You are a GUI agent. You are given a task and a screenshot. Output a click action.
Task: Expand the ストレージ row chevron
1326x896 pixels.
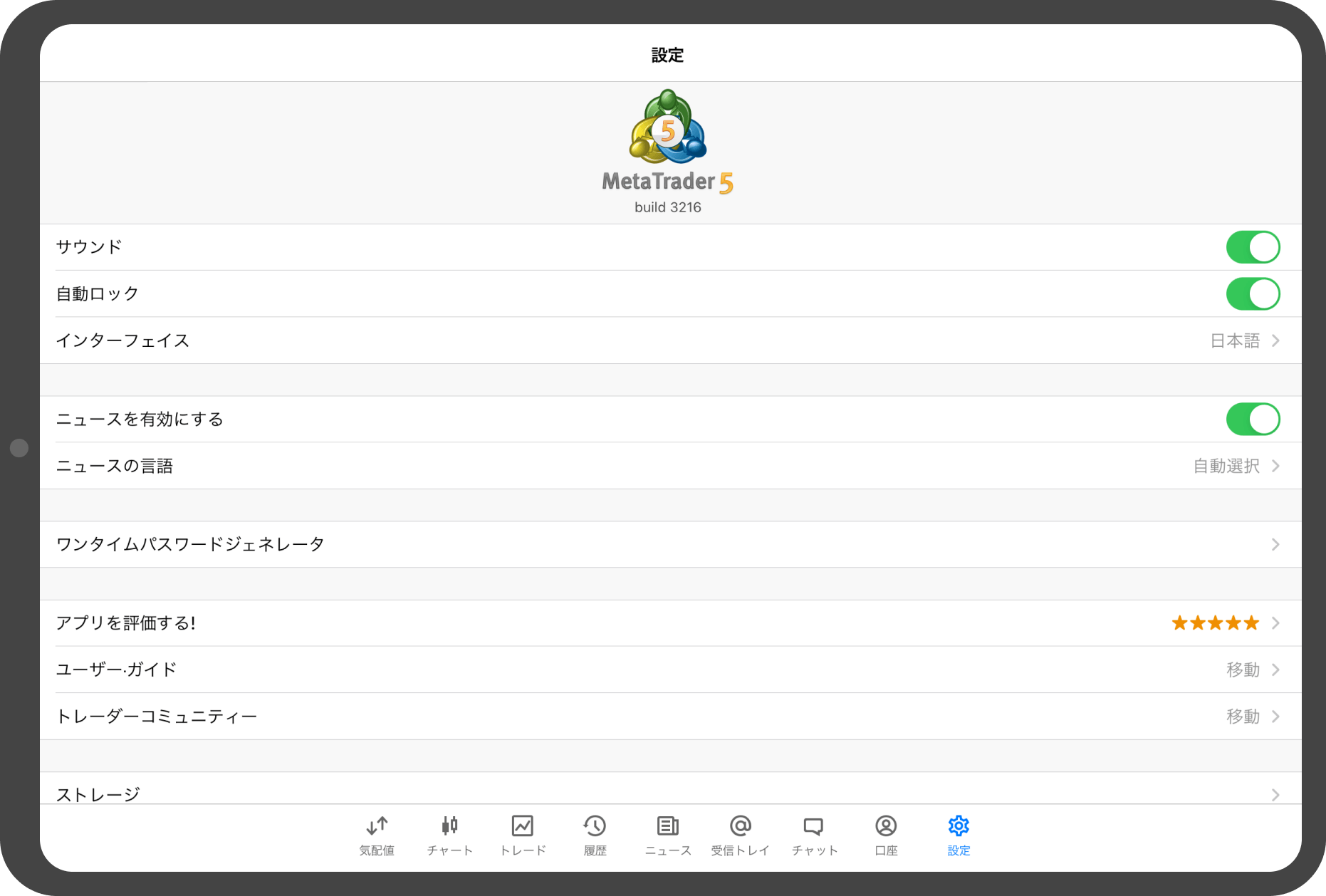[1275, 794]
